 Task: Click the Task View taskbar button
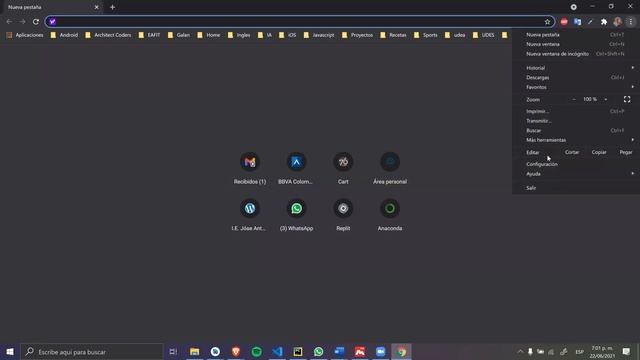[173, 351]
